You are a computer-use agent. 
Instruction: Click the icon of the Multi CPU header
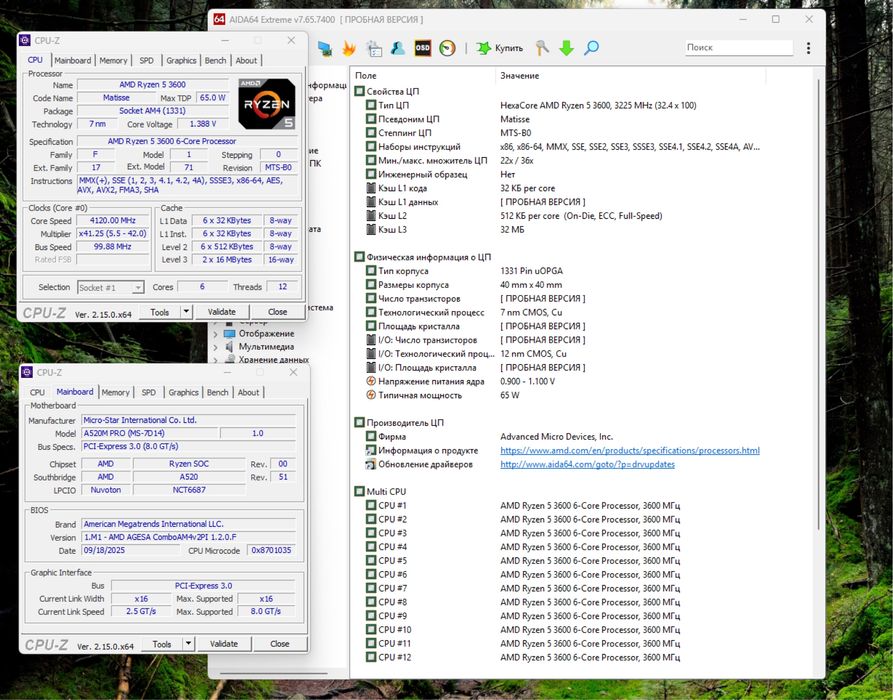[x=359, y=492]
